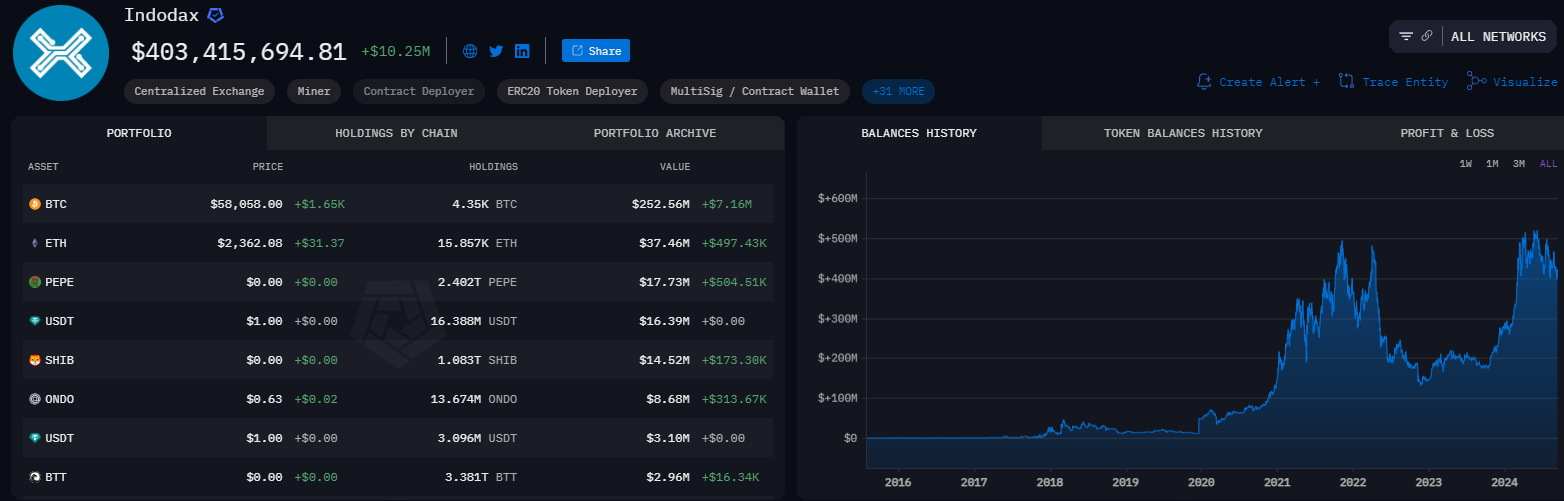Image resolution: width=1564 pixels, height=501 pixels.
Task: Click the Trace Entity link
Action: pos(1393,82)
